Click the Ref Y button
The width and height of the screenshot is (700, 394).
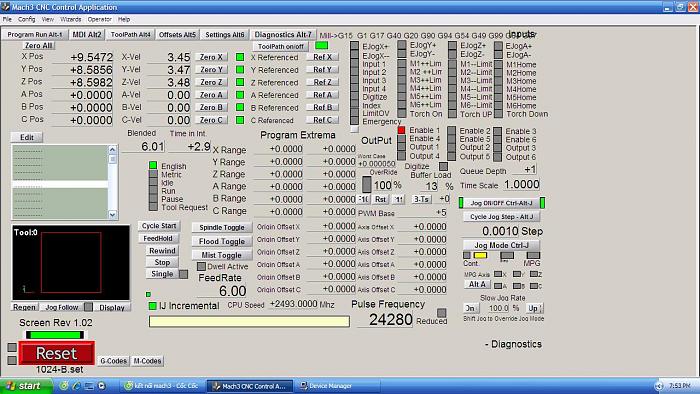pyautogui.click(x=322, y=70)
